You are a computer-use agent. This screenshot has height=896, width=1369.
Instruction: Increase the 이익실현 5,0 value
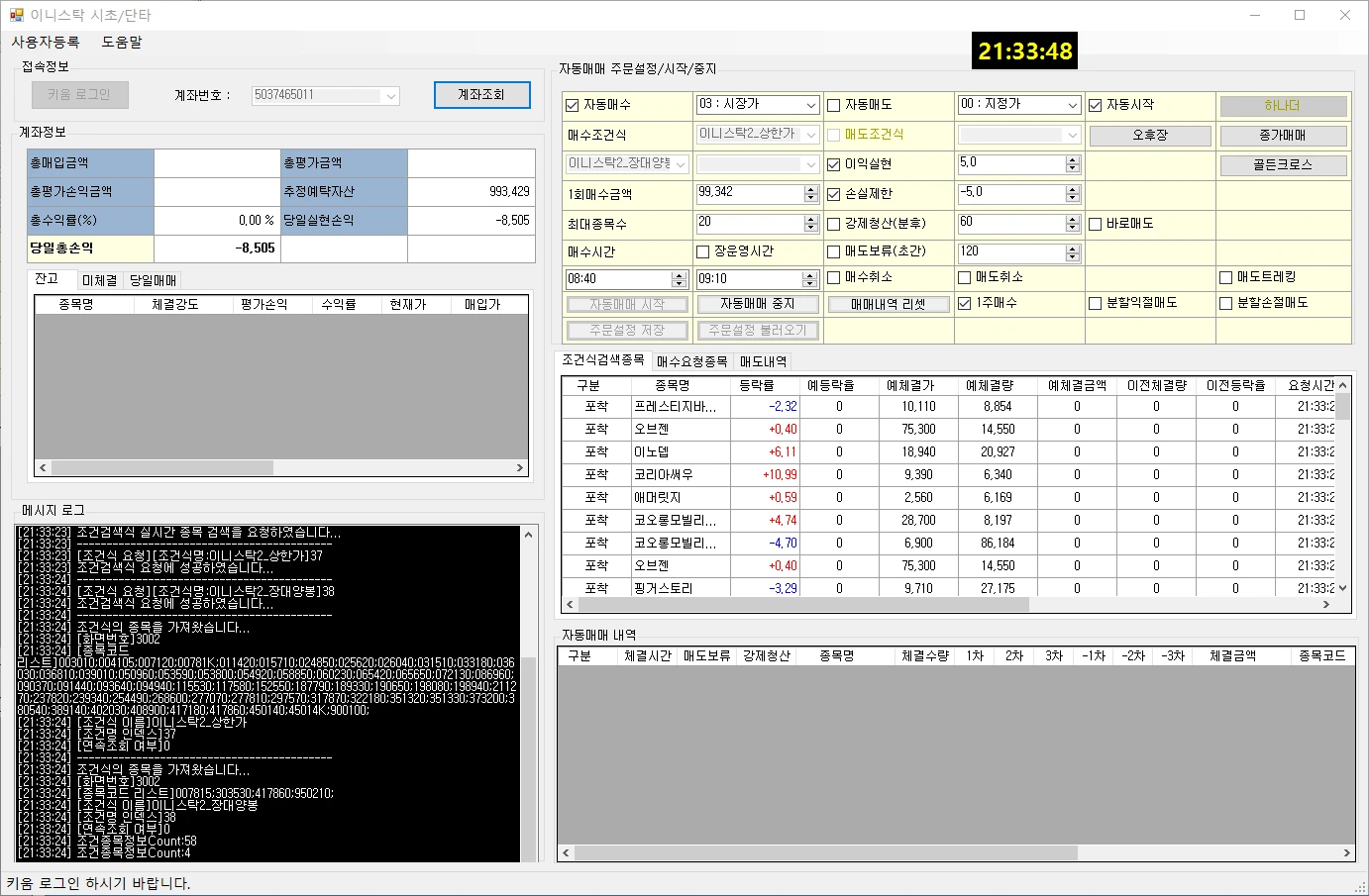click(1073, 160)
